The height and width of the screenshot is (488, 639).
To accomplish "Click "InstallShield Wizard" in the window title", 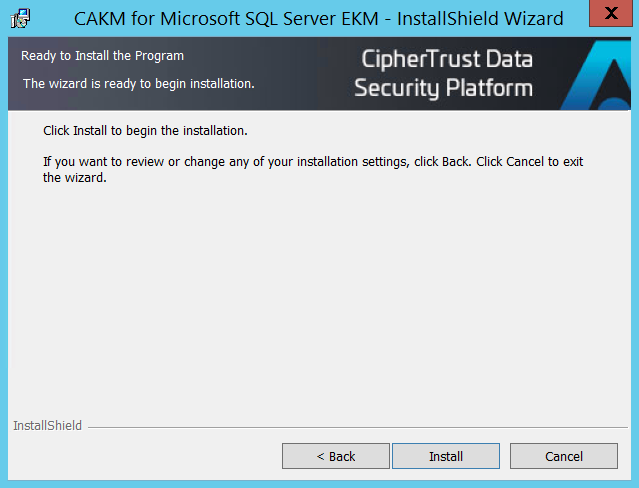I will [480, 19].
